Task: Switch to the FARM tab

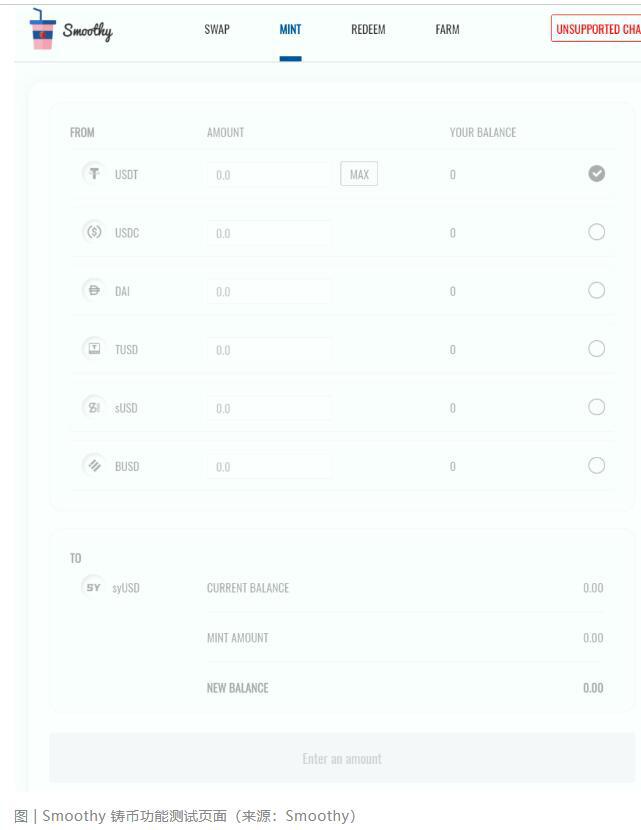Action: (447, 30)
